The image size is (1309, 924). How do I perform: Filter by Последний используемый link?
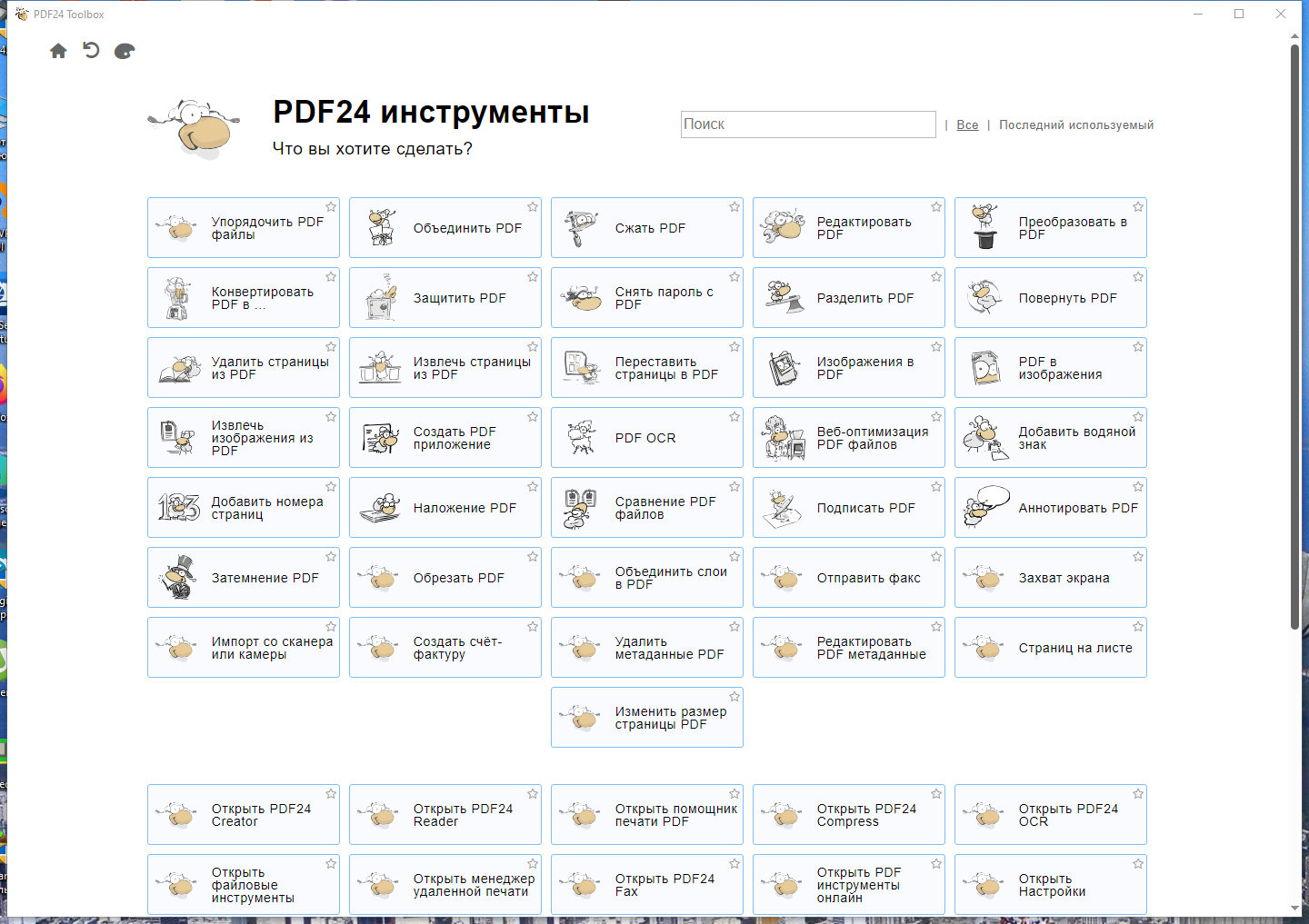(x=1076, y=125)
